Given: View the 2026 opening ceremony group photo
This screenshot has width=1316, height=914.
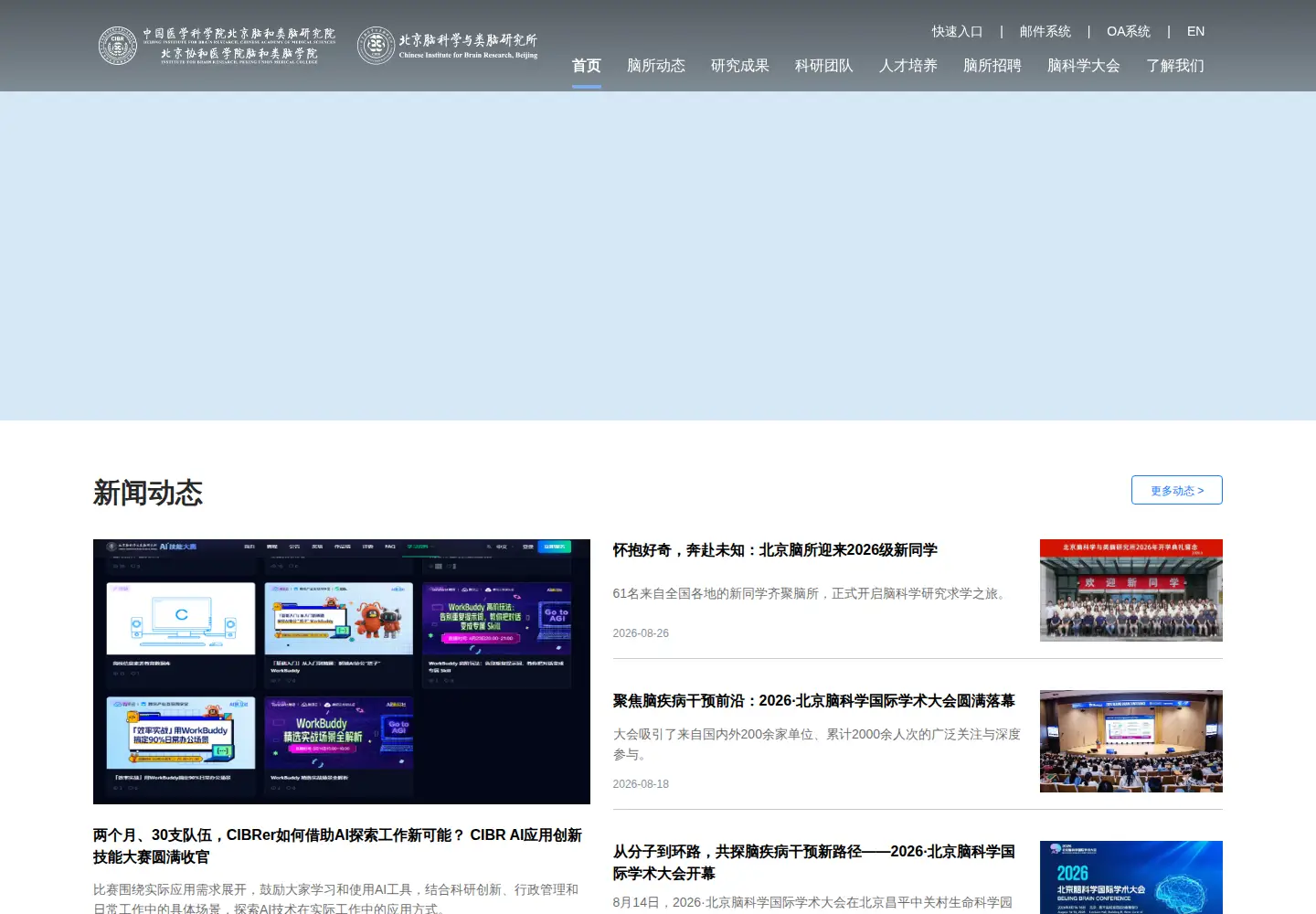Looking at the screenshot, I should coord(1131,590).
